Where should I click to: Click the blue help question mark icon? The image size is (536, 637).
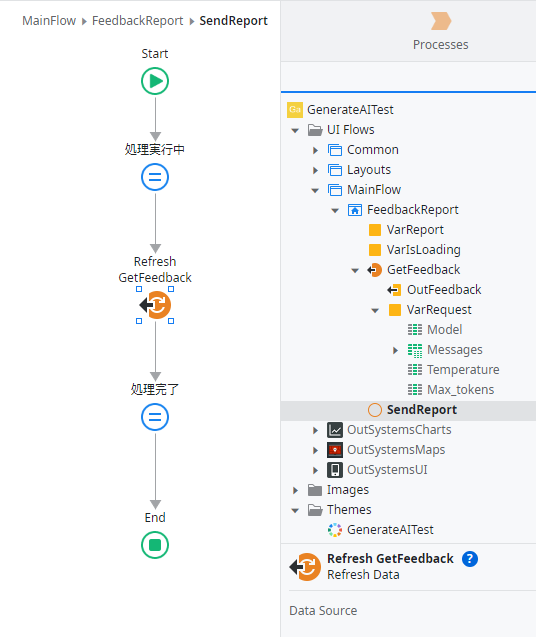tap(470, 559)
